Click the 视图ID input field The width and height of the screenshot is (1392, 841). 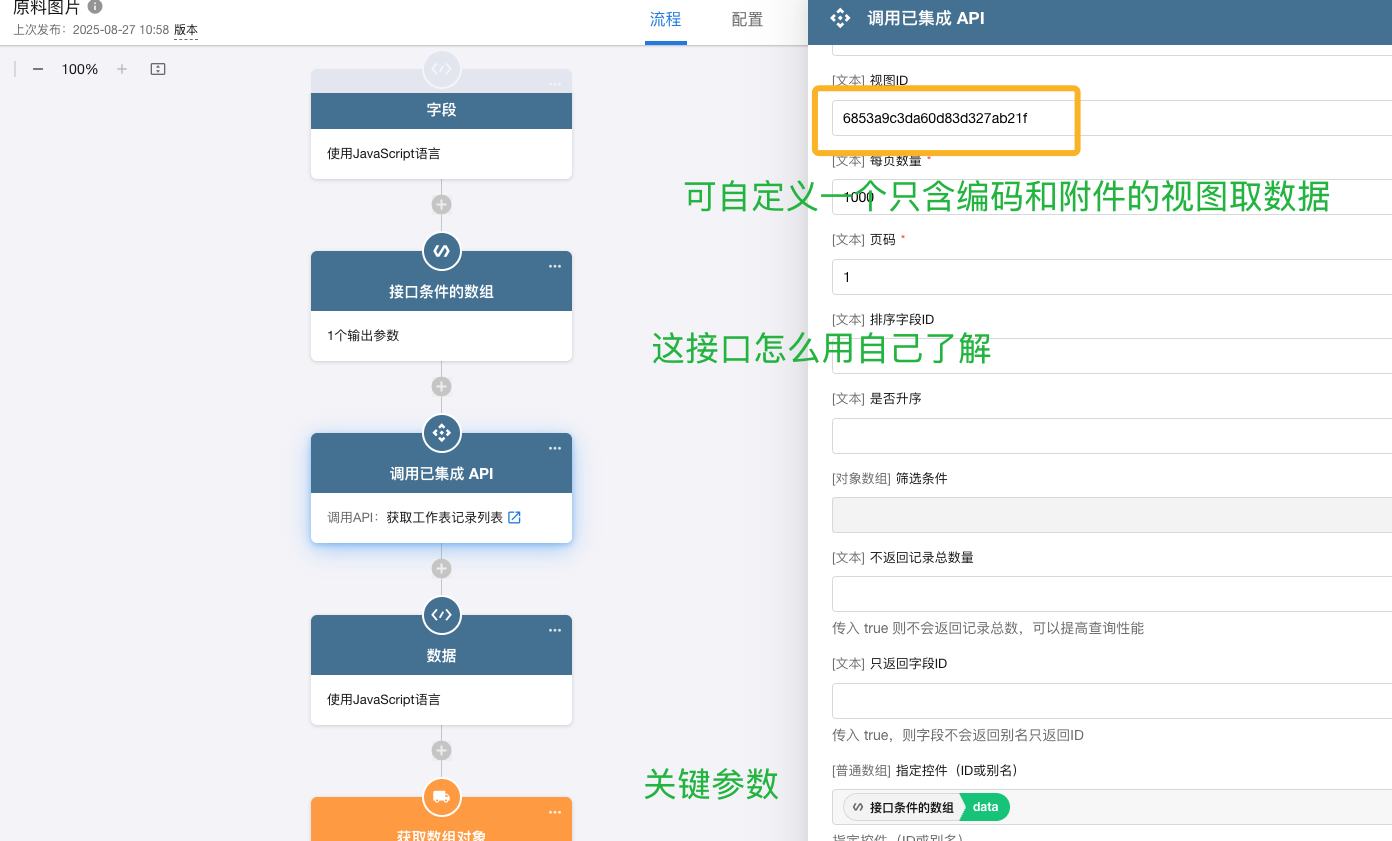point(1112,118)
